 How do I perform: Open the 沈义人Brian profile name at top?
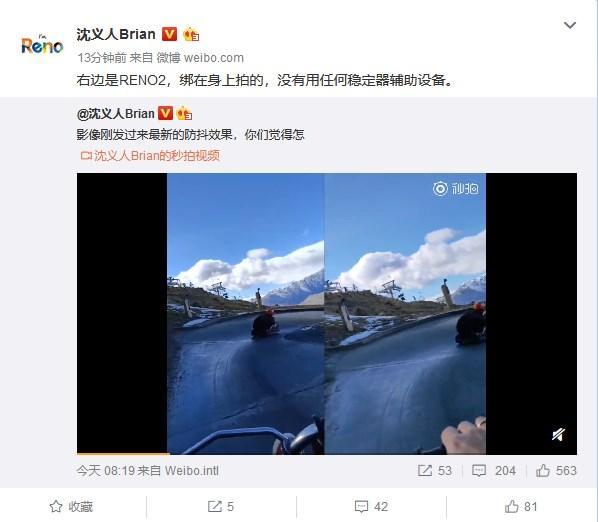coord(116,34)
